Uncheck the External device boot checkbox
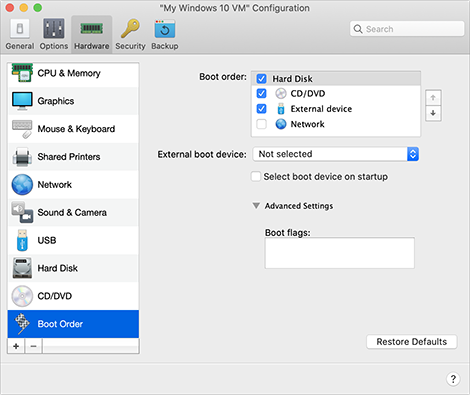Image resolution: width=470 pixels, height=395 pixels. point(261,109)
